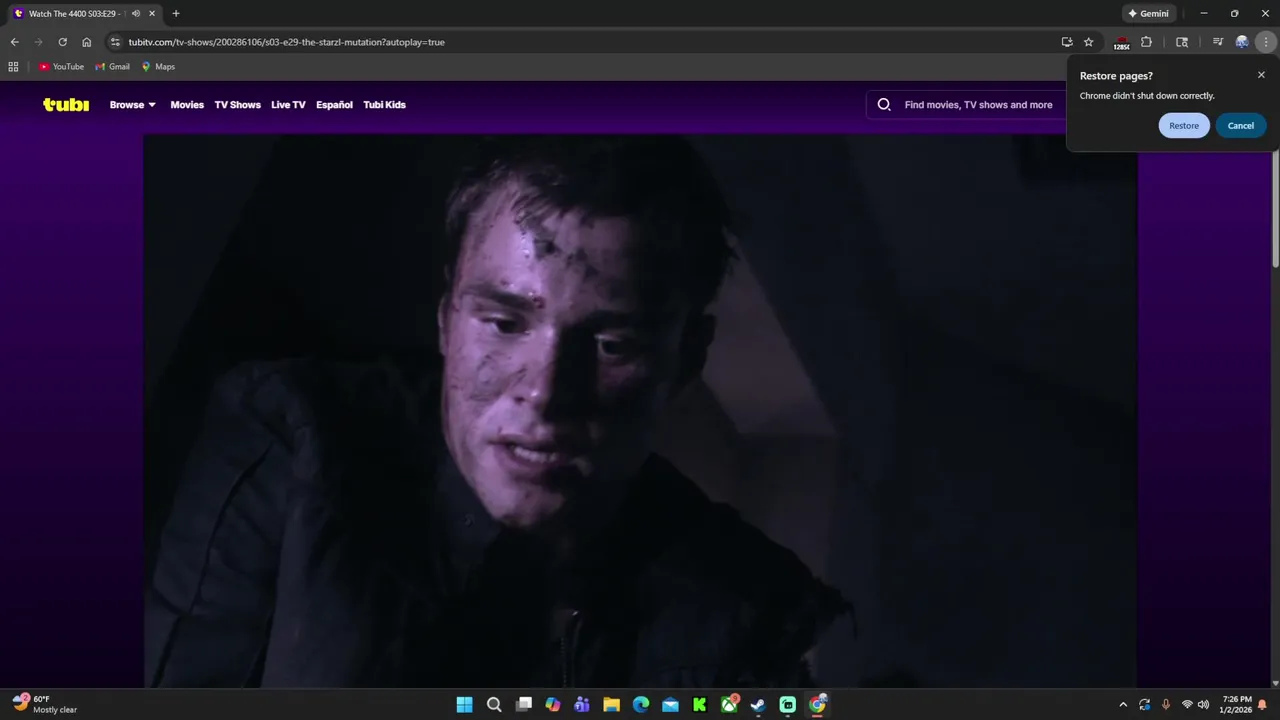The height and width of the screenshot is (720, 1280).
Task: View site information icon in address bar
Action: click(x=115, y=42)
